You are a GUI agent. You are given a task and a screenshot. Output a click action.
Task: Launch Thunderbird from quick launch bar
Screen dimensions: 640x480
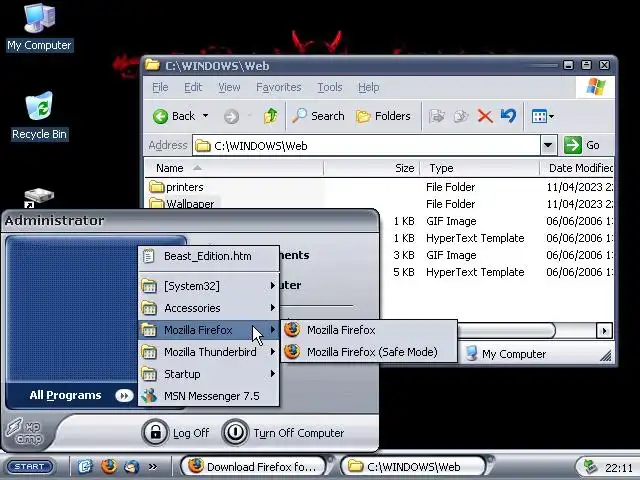[x=131, y=466]
